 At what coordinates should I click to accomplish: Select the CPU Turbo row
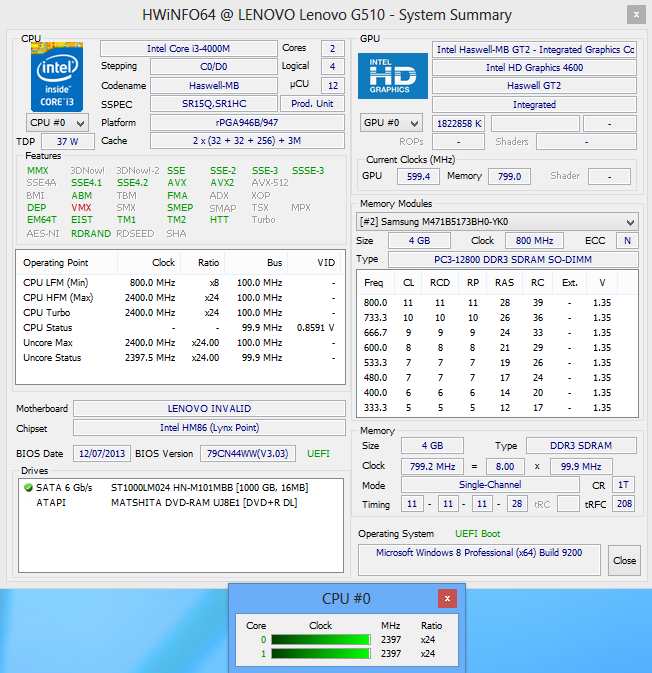click(180, 313)
